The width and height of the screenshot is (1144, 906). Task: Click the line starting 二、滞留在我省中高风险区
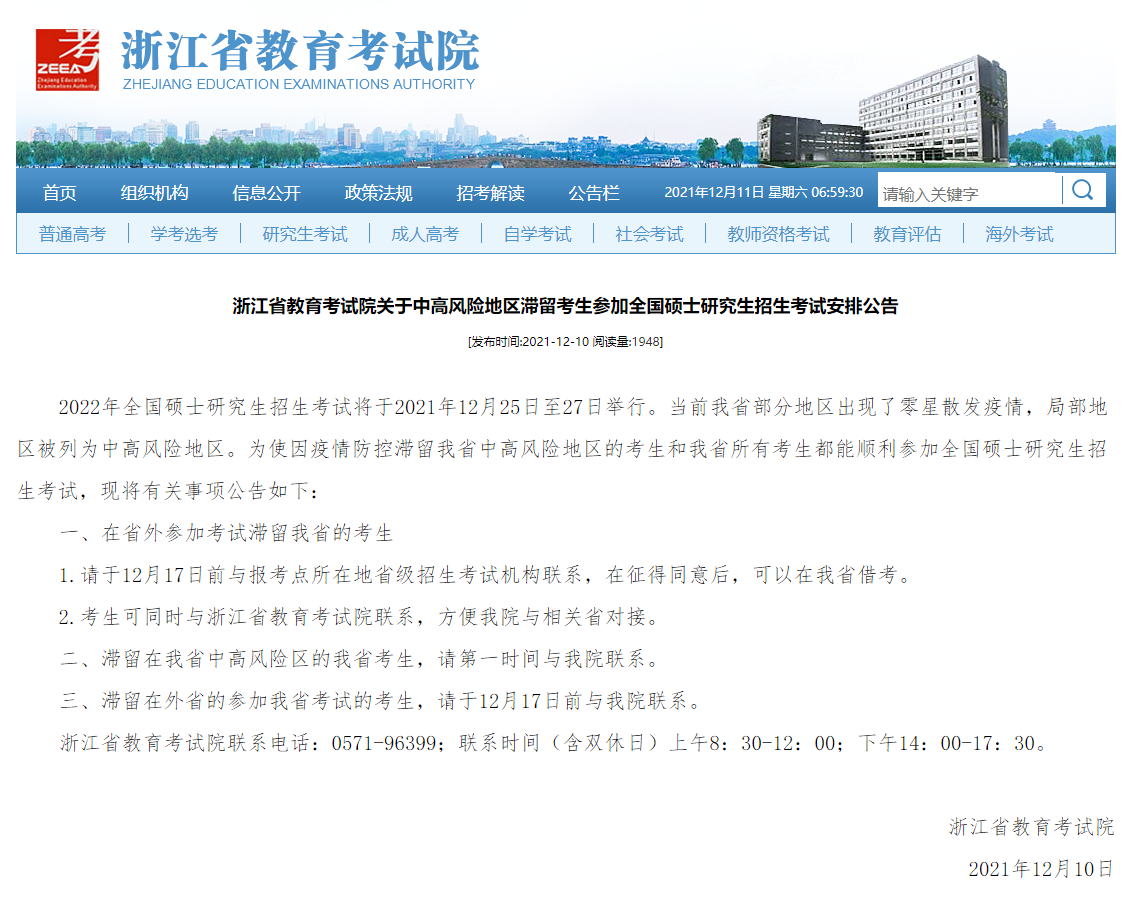tap(360, 659)
